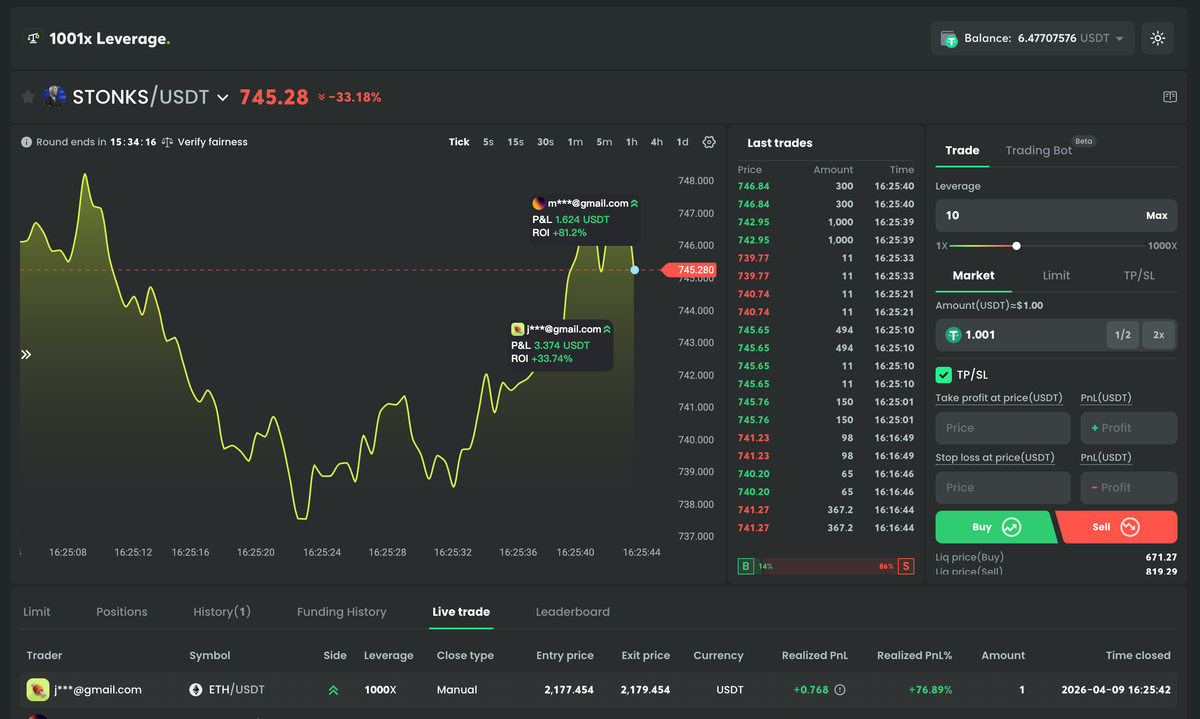Click the green B buy ratio icon
The image size is (1200, 719).
[745, 566]
